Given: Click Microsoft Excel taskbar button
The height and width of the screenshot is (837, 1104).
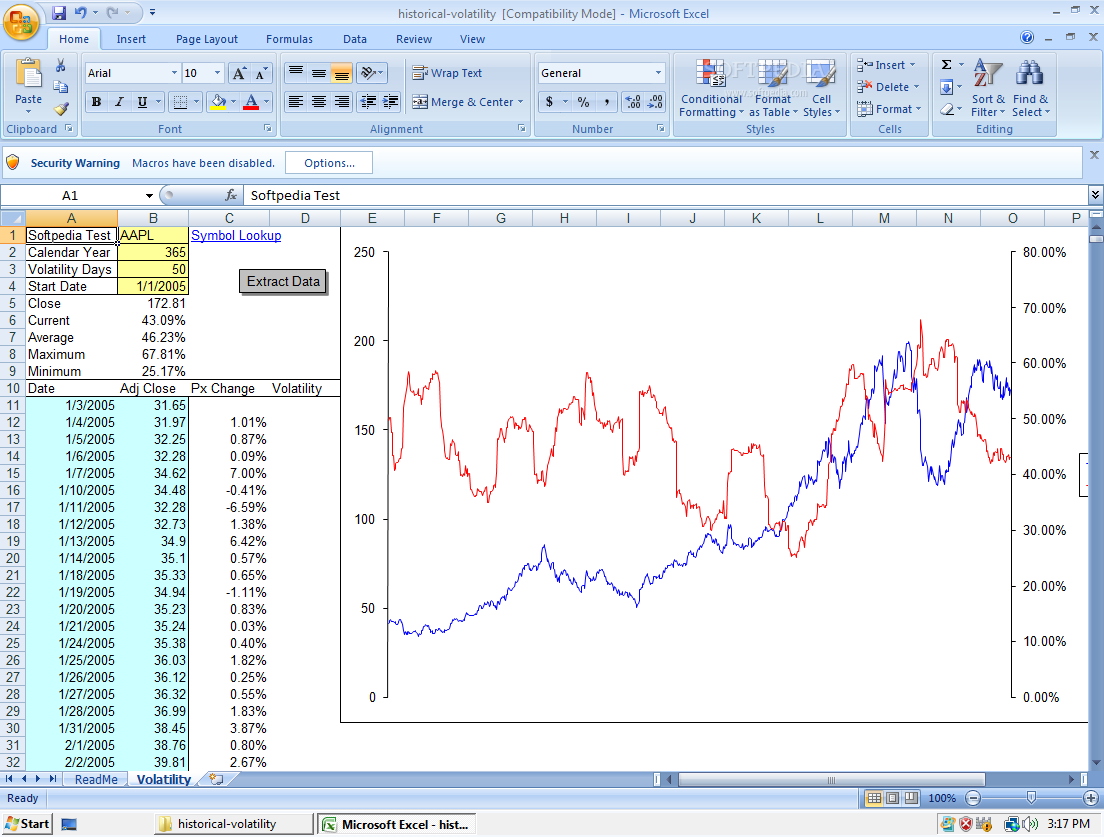Looking at the screenshot, I should pyautogui.click(x=396, y=824).
